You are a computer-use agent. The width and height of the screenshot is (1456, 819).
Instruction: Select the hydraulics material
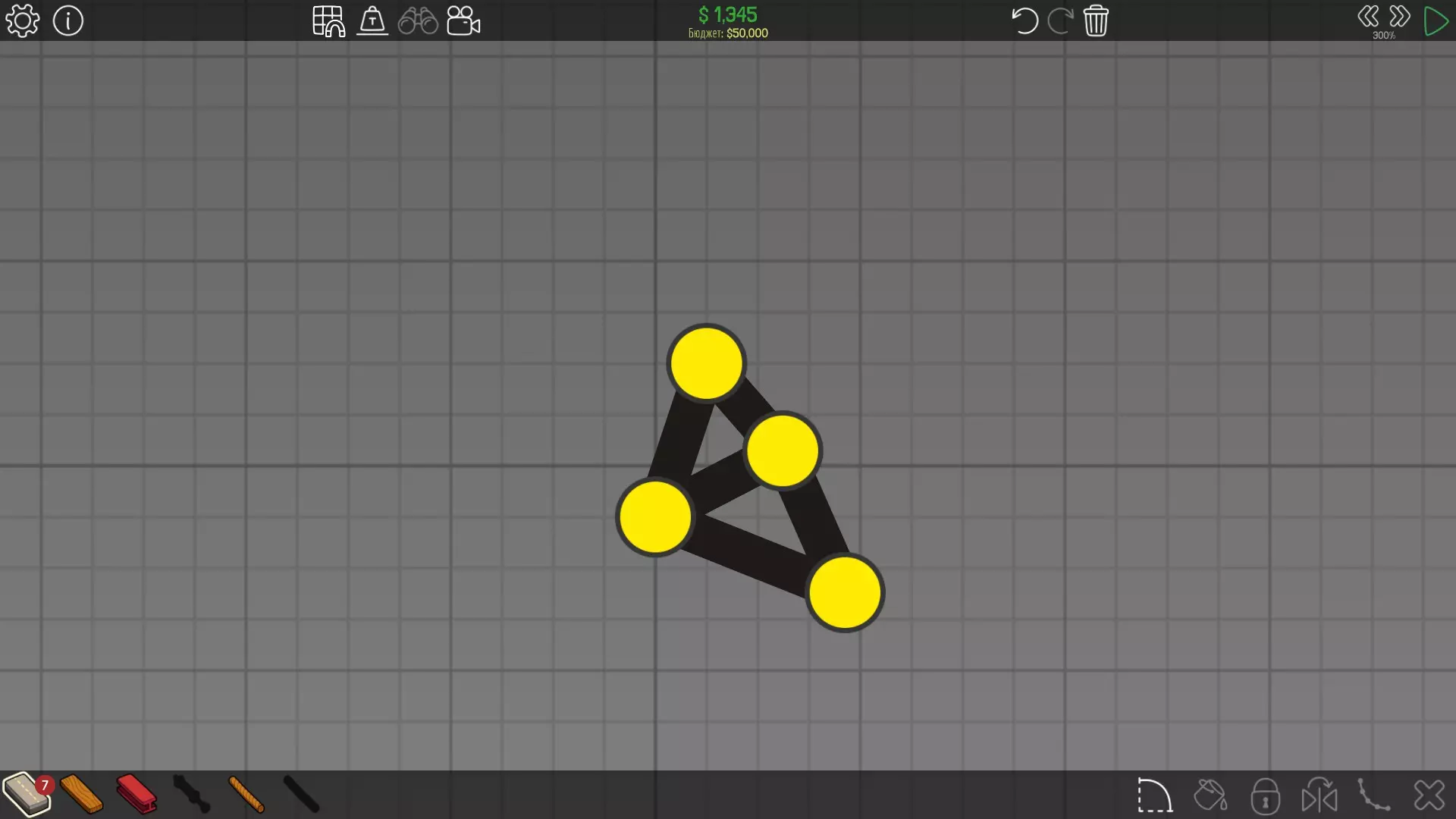click(191, 794)
